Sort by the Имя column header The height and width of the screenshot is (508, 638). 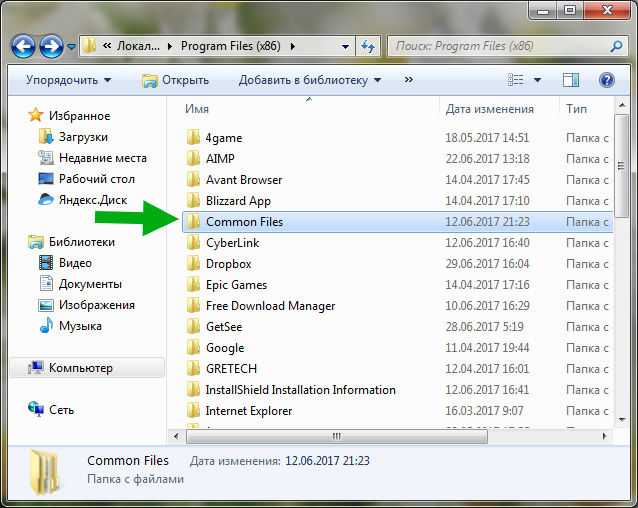(x=197, y=109)
